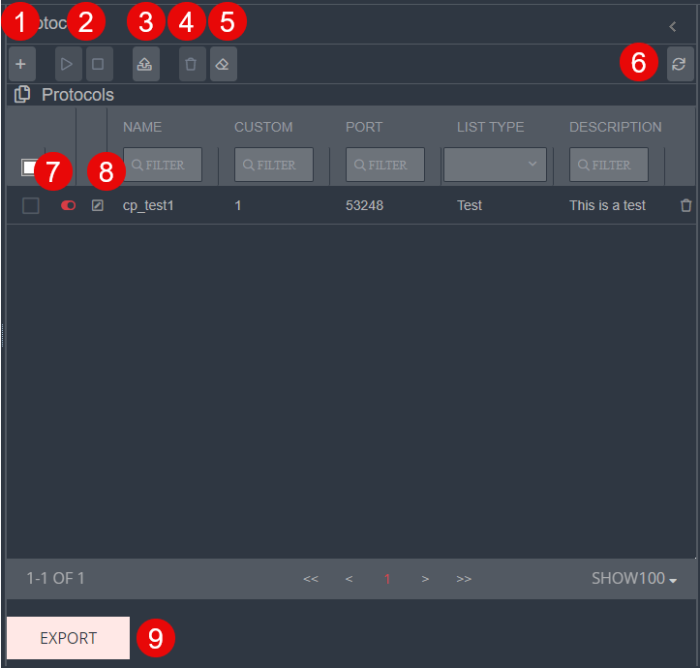700x668 pixels.
Task: Collapse the panel with the left chevron
Action: click(x=672, y=26)
